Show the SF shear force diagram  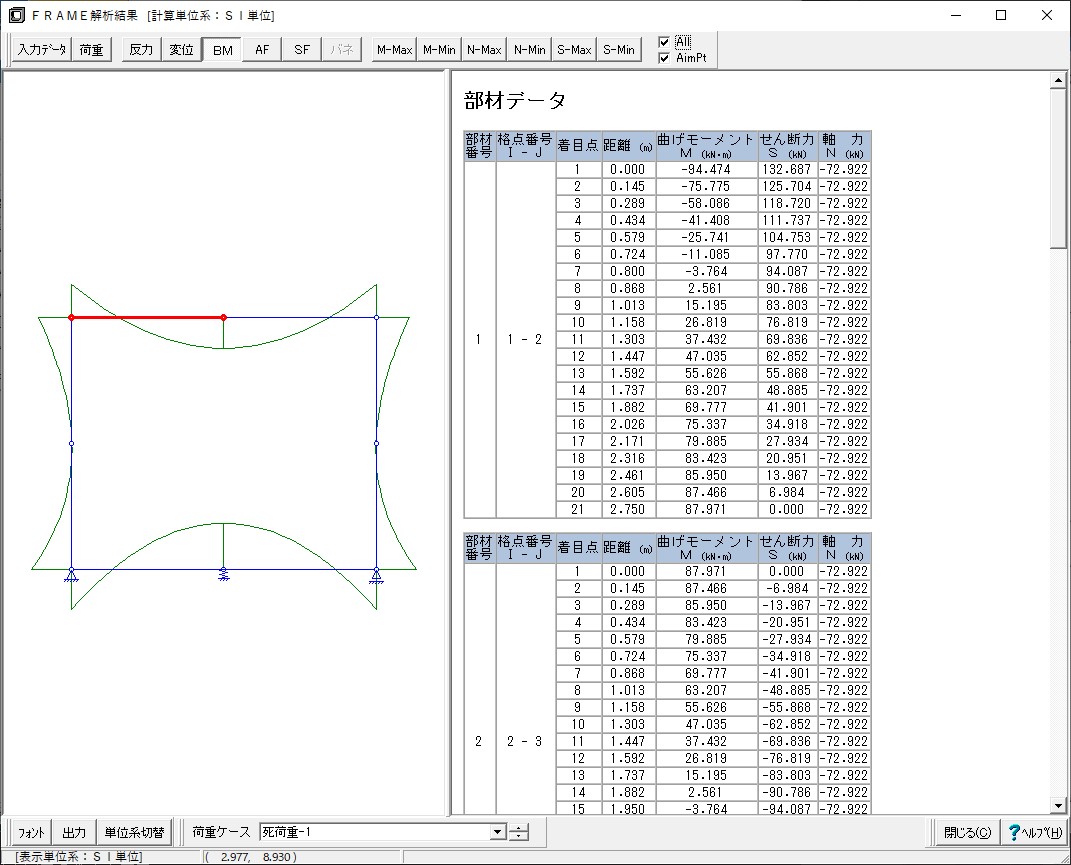coord(302,50)
